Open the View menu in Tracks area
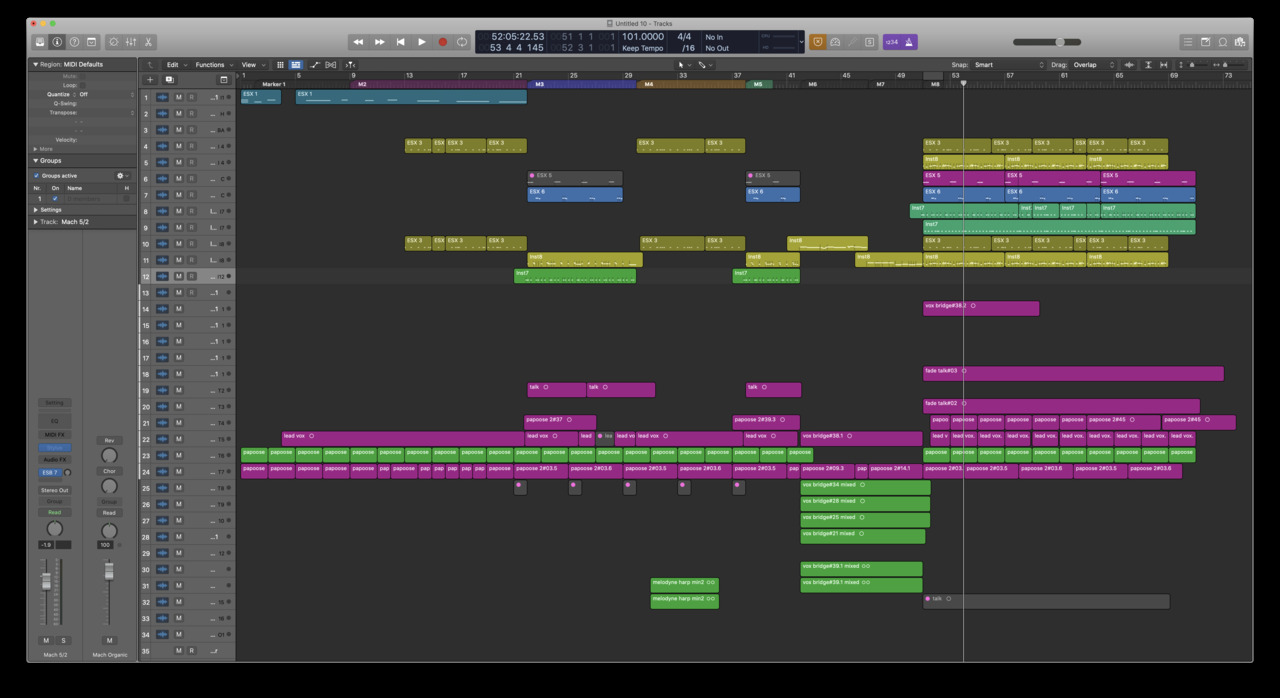The width and height of the screenshot is (1280, 698). pyautogui.click(x=251, y=65)
